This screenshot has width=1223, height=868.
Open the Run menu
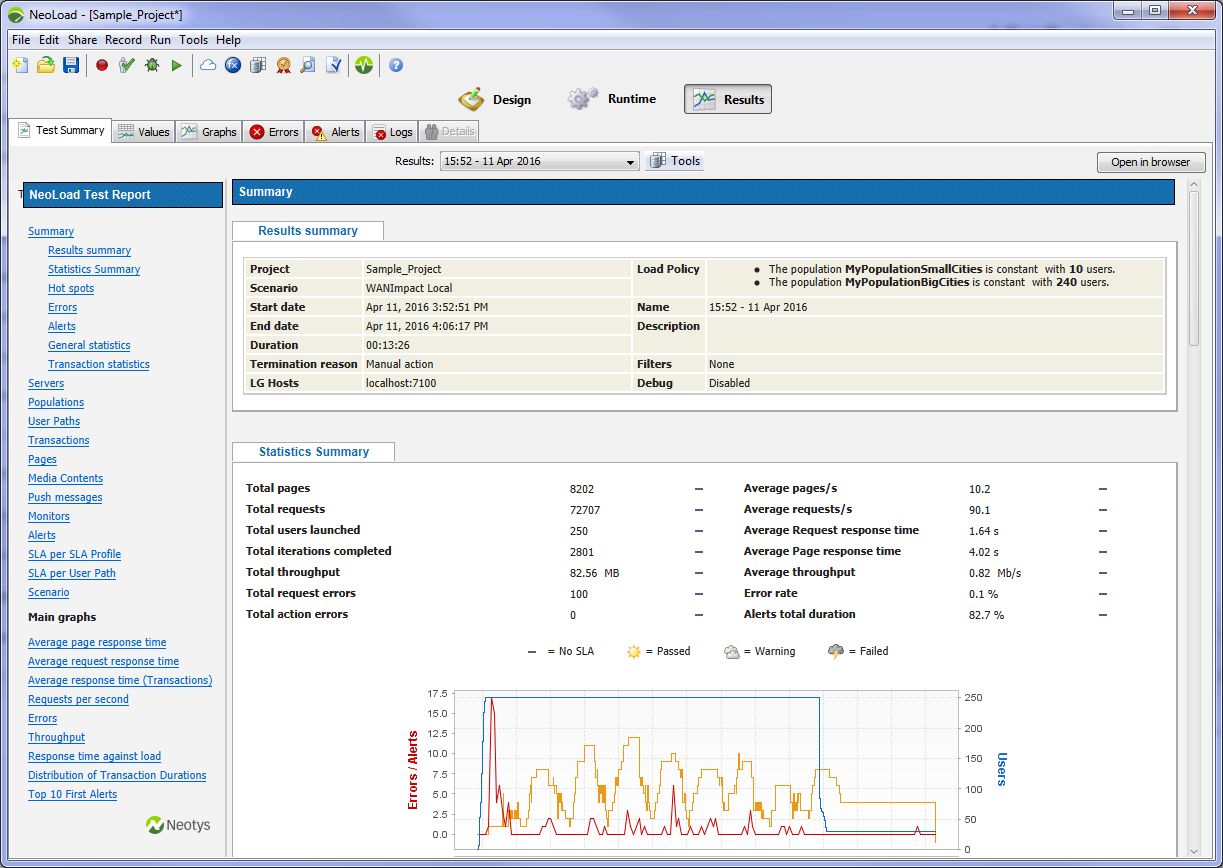coord(161,40)
